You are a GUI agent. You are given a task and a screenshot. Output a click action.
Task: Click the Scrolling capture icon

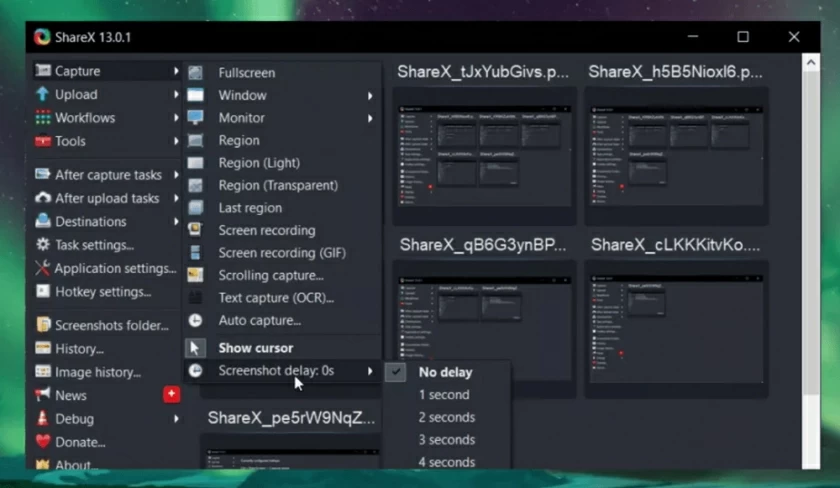pos(197,275)
